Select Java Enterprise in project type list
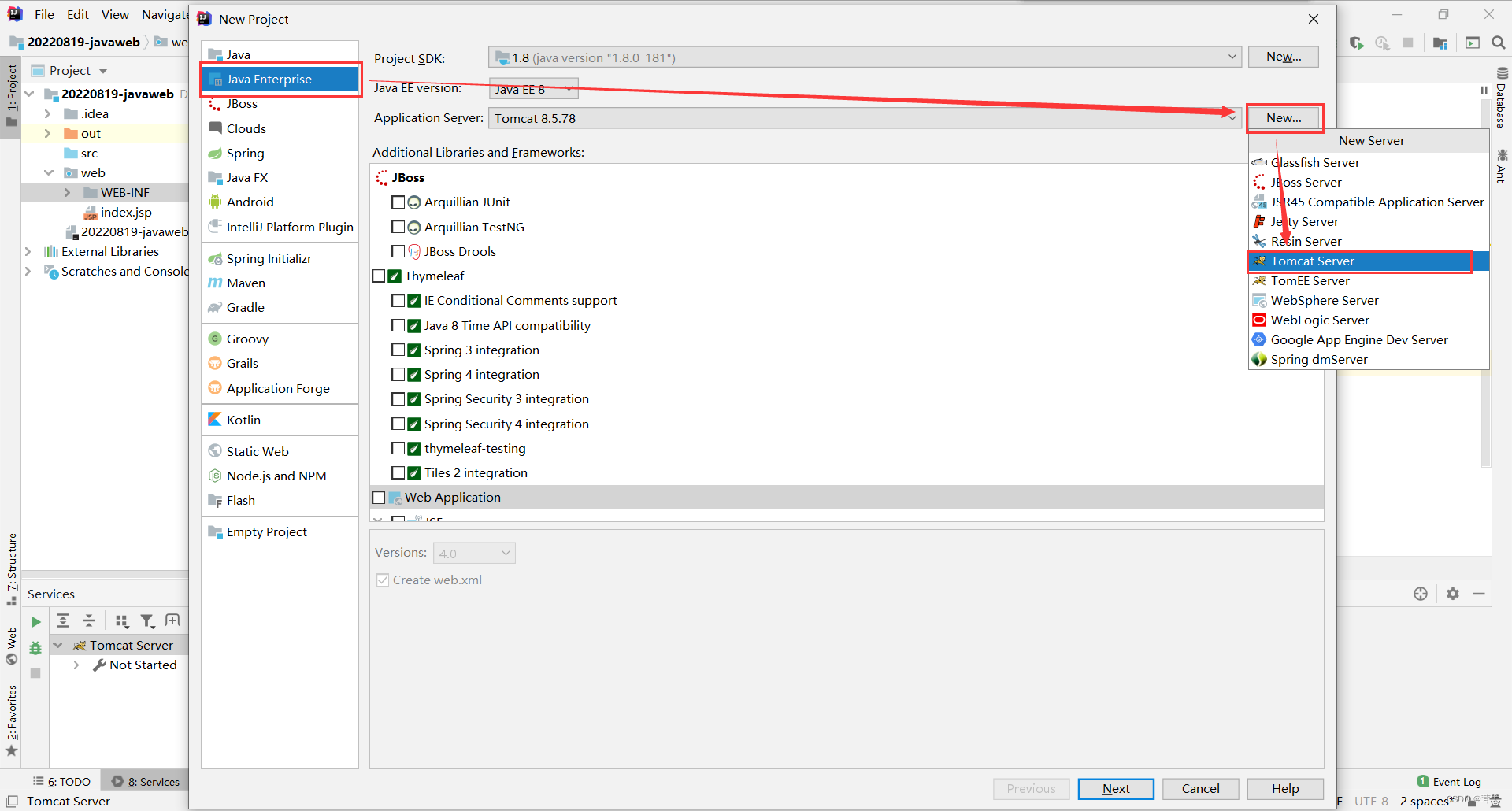 280,80
